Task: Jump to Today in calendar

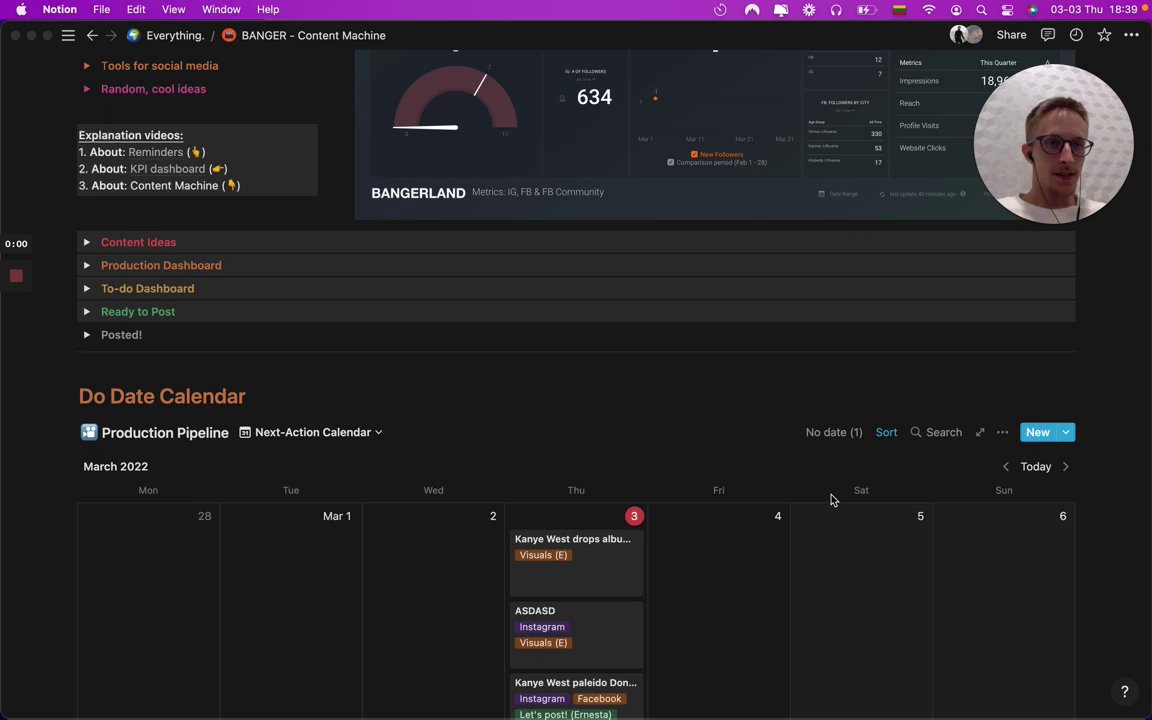Action: [x=1035, y=467]
